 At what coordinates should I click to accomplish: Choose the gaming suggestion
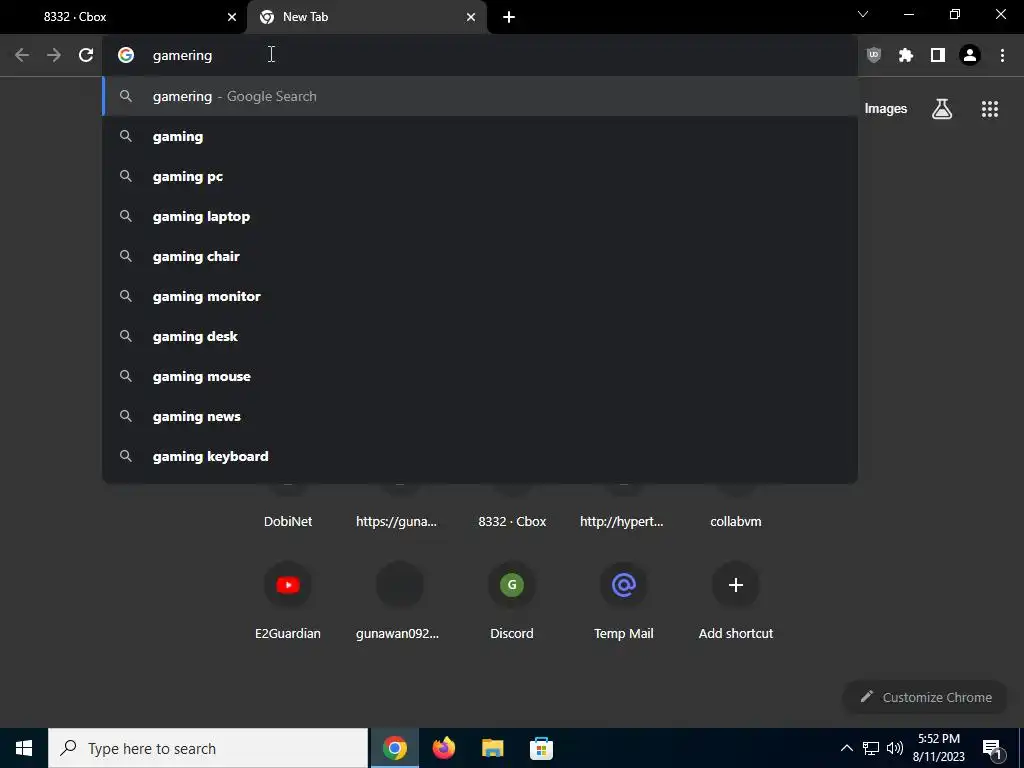point(480,136)
